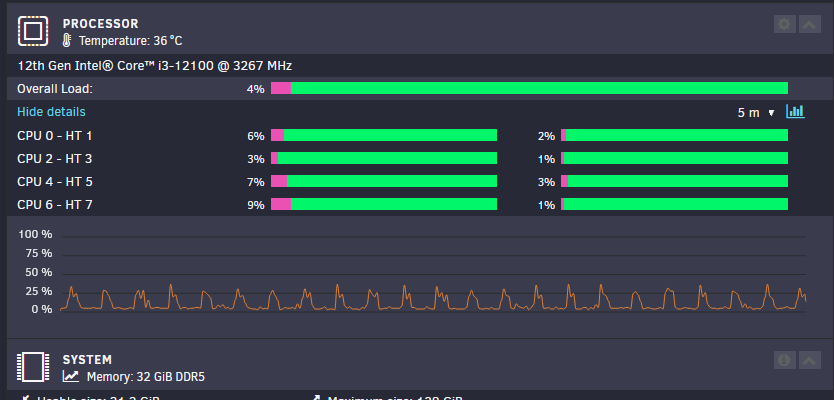The width and height of the screenshot is (834, 400).
Task: Toggle the CPU load bar-chart graph icon
Action: tap(795, 112)
